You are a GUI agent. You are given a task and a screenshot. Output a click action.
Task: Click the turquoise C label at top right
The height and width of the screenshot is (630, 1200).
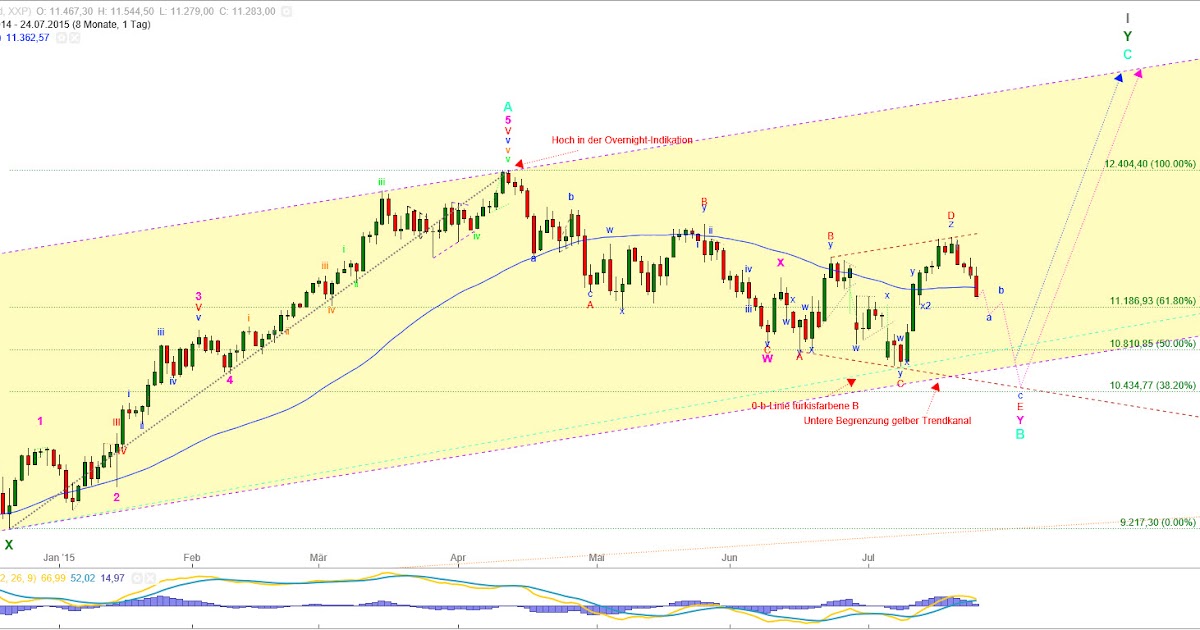point(1127,54)
